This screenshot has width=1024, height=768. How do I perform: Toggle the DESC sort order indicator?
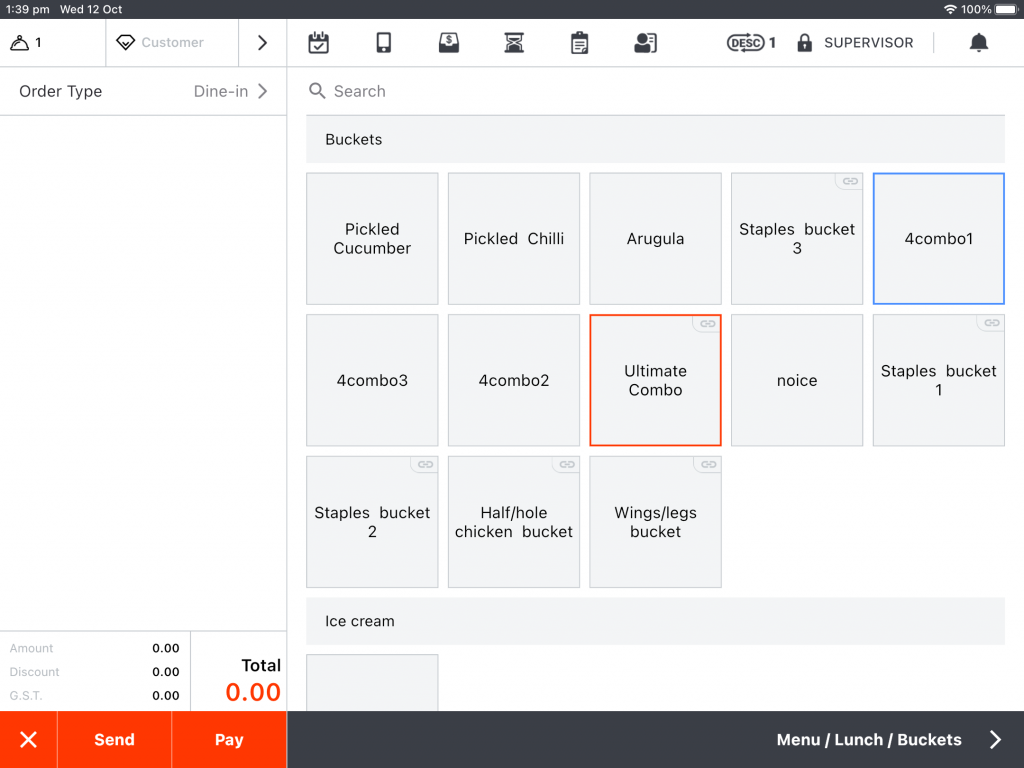(x=751, y=43)
